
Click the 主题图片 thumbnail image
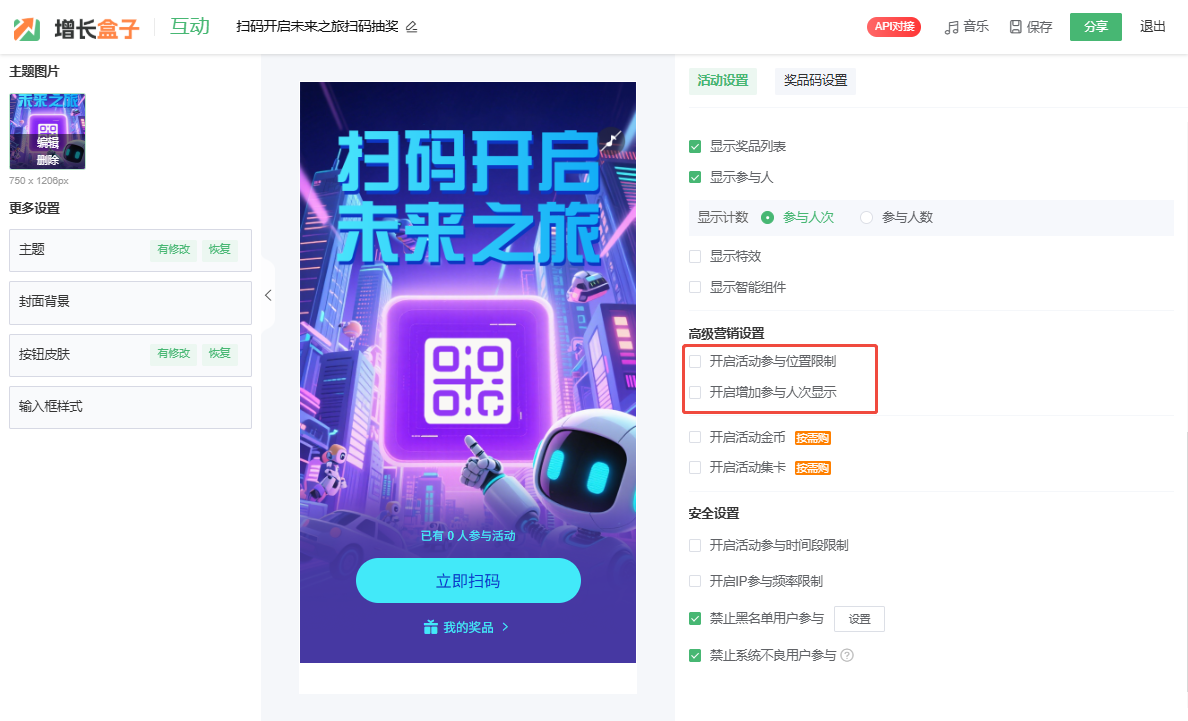click(47, 131)
